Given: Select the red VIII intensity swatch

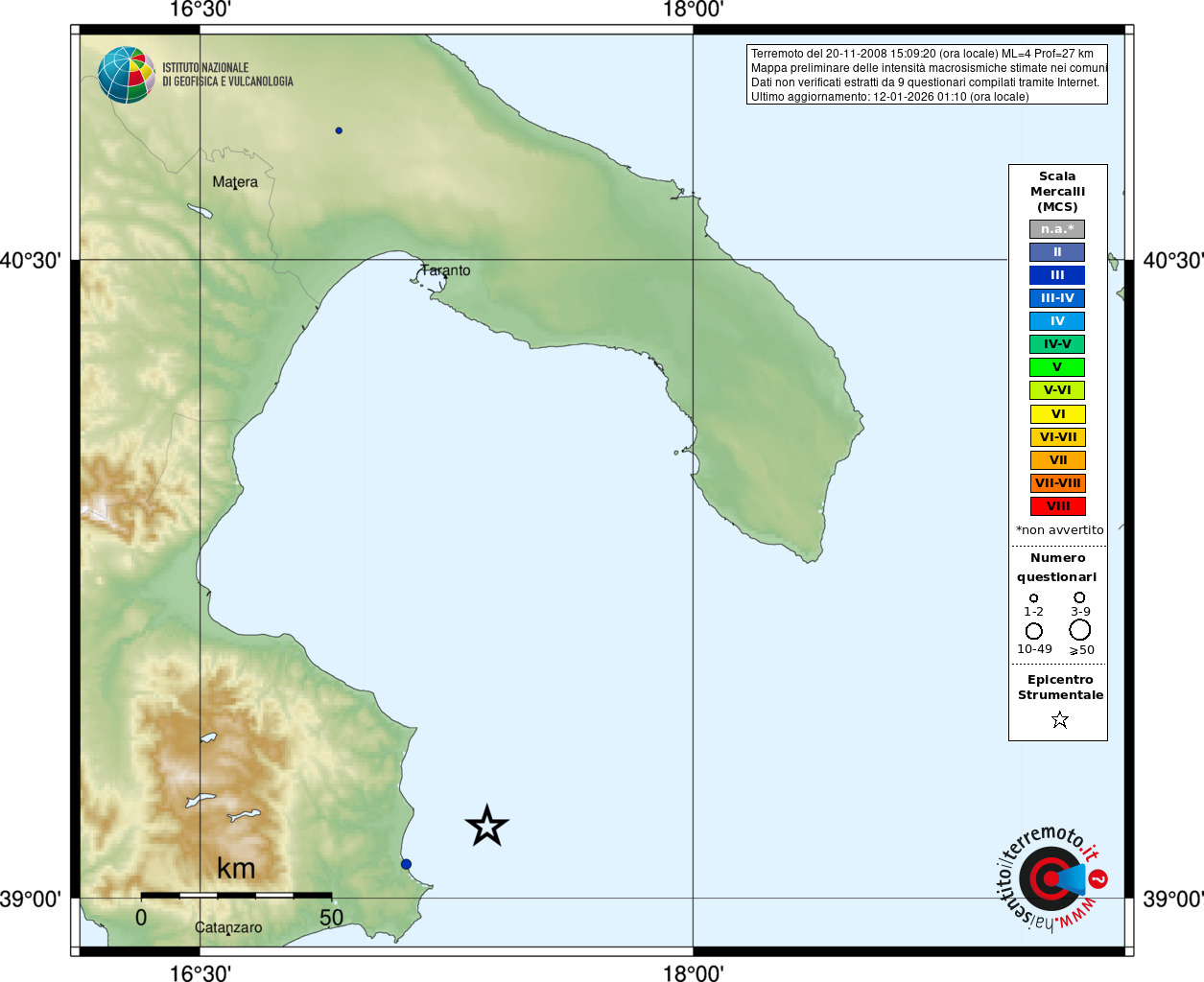Looking at the screenshot, I should [1058, 506].
